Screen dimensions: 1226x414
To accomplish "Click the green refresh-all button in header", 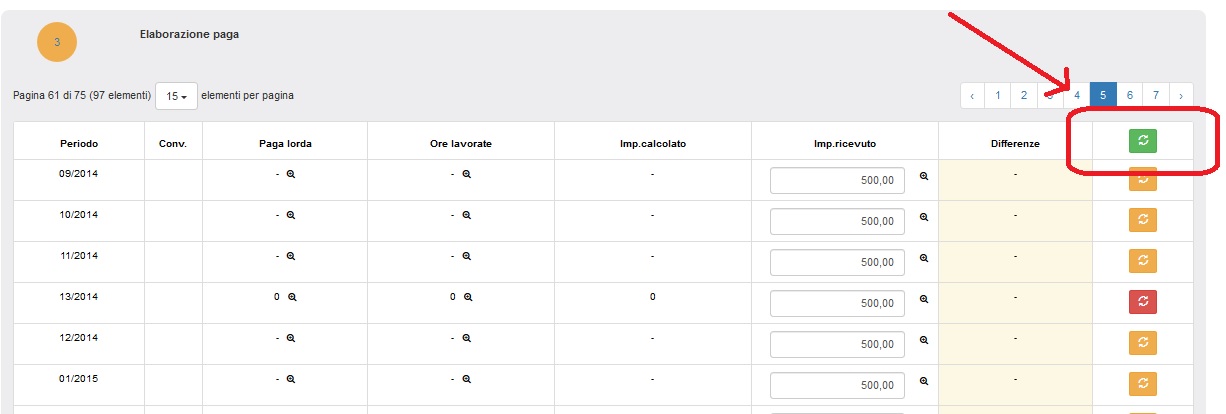I will click(1142, 141).
